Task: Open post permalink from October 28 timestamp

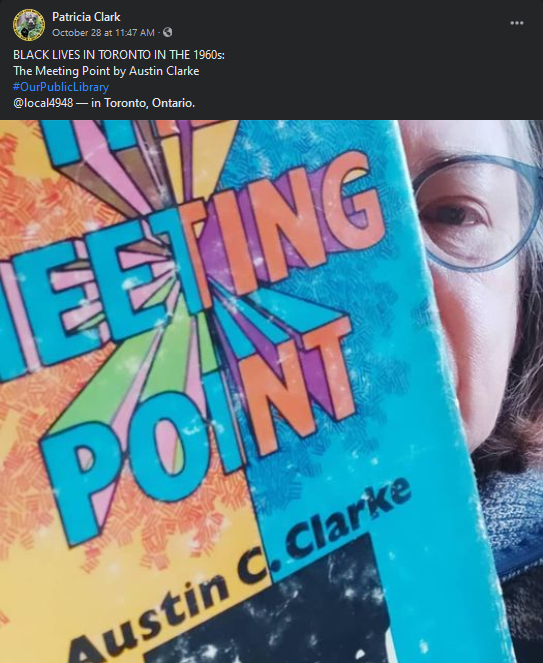Action: [x=103, y=33]
